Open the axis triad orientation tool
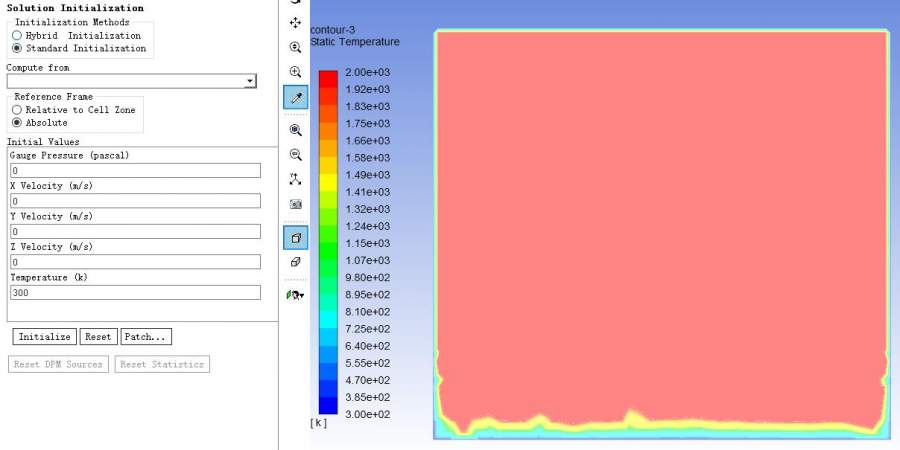 (x=295, y=179)
